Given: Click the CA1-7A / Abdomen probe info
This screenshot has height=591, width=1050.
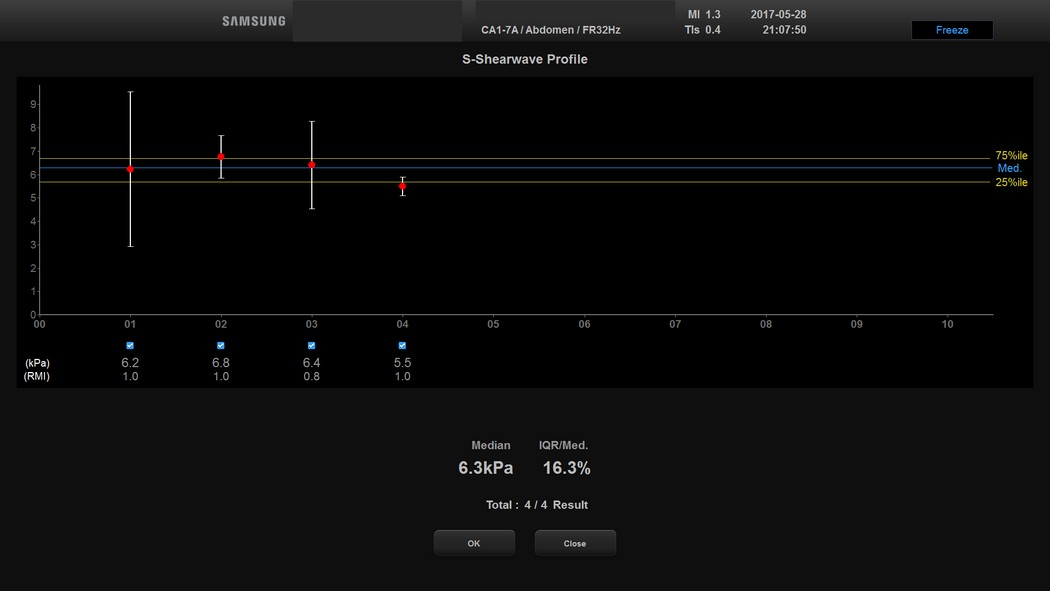Looking at the screenshot, I should click(550, 30).
